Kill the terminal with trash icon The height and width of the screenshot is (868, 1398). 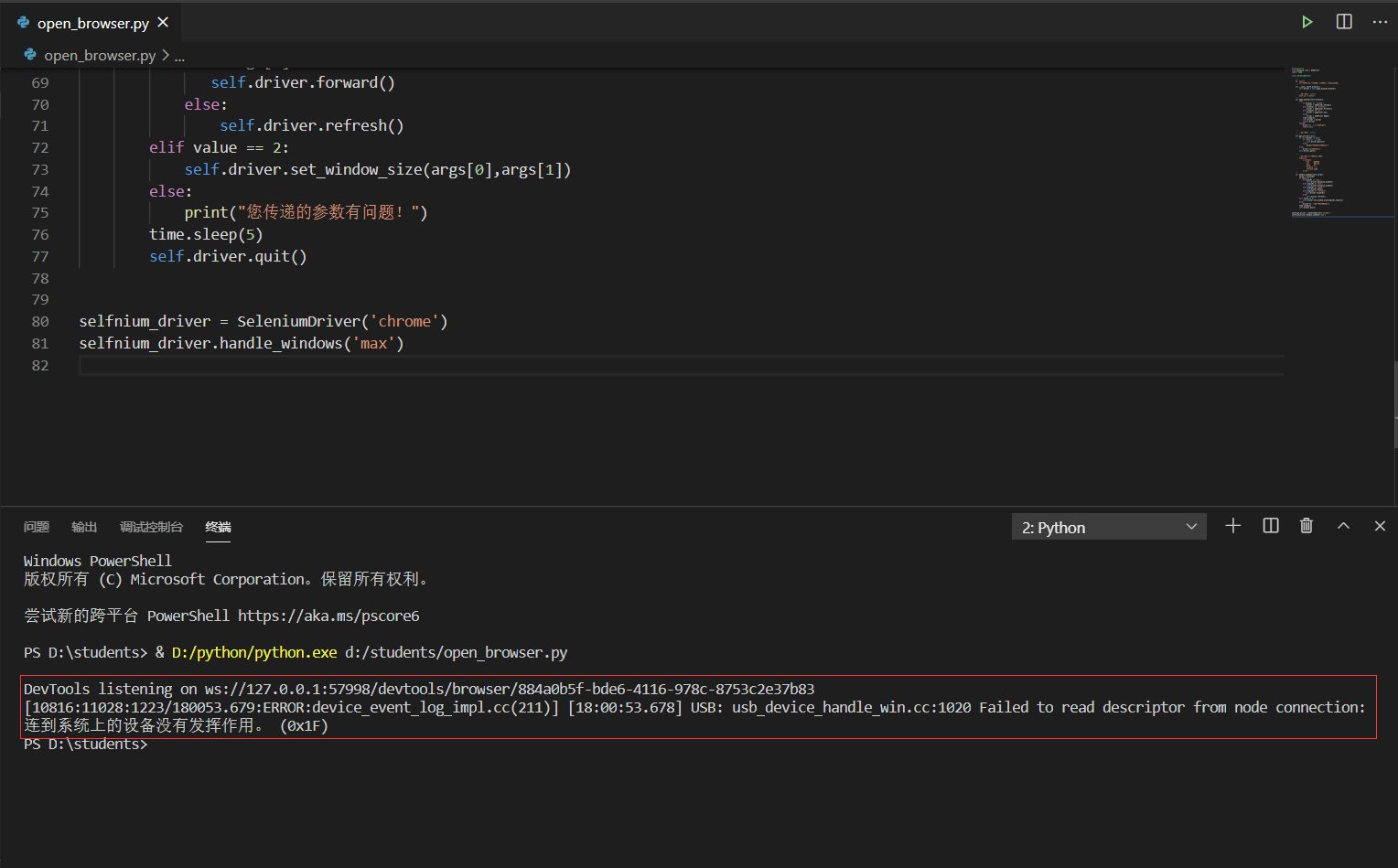(1307, 526)
